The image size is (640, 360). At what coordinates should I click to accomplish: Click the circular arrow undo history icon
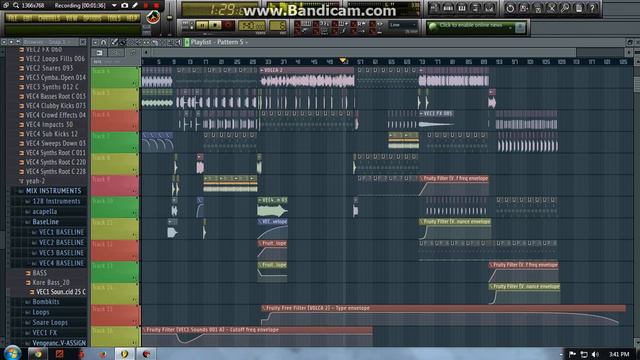[510, 8]
